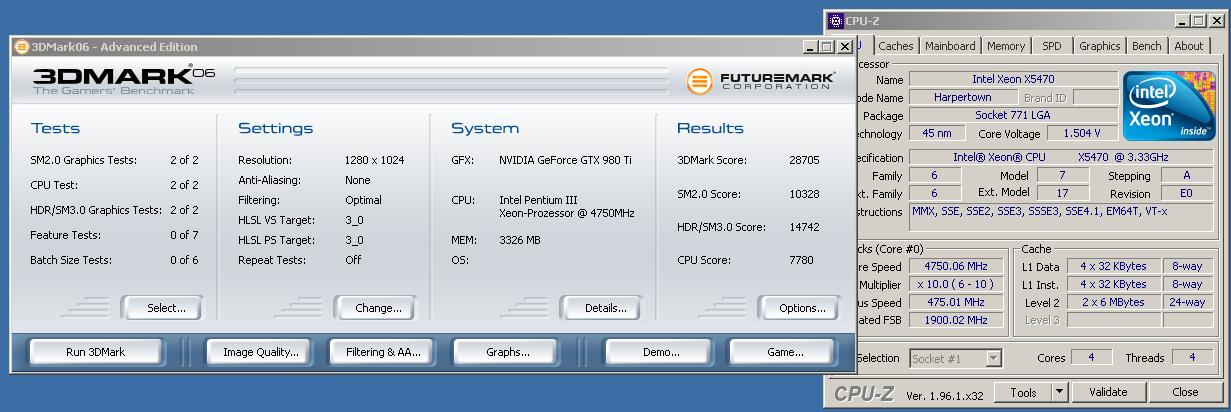The image size is (1231, 412).
Task: Click the Validate button in CPU-Z
Action: [x=1108, y=392]
